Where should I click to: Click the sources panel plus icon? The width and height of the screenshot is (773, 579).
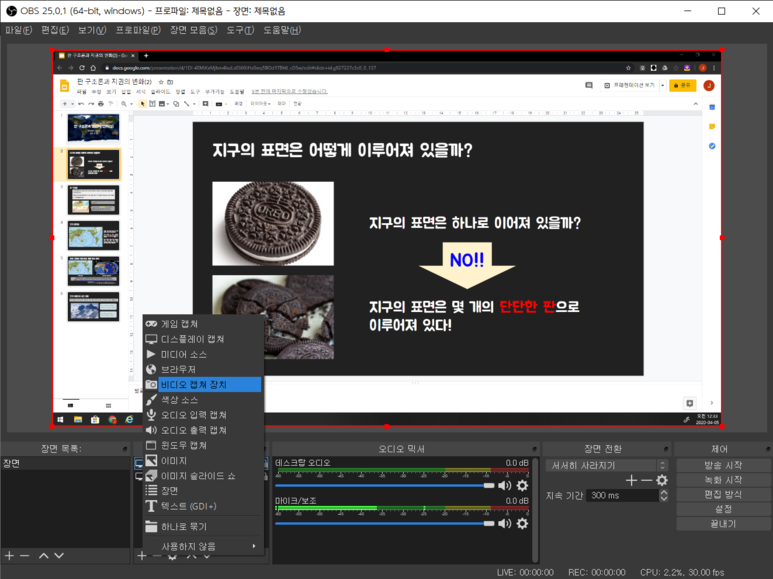click(x=141, y=556)
